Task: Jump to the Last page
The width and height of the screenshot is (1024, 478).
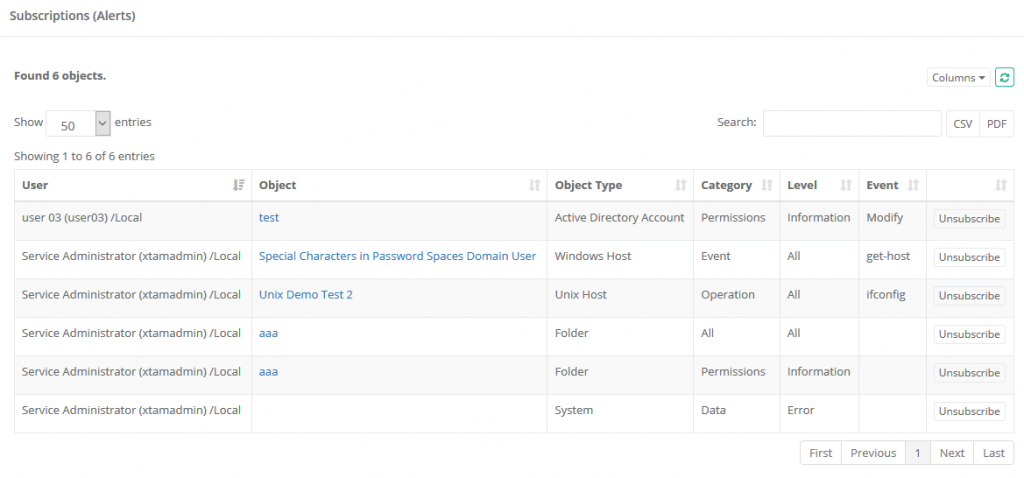Action: pos(993,453)
